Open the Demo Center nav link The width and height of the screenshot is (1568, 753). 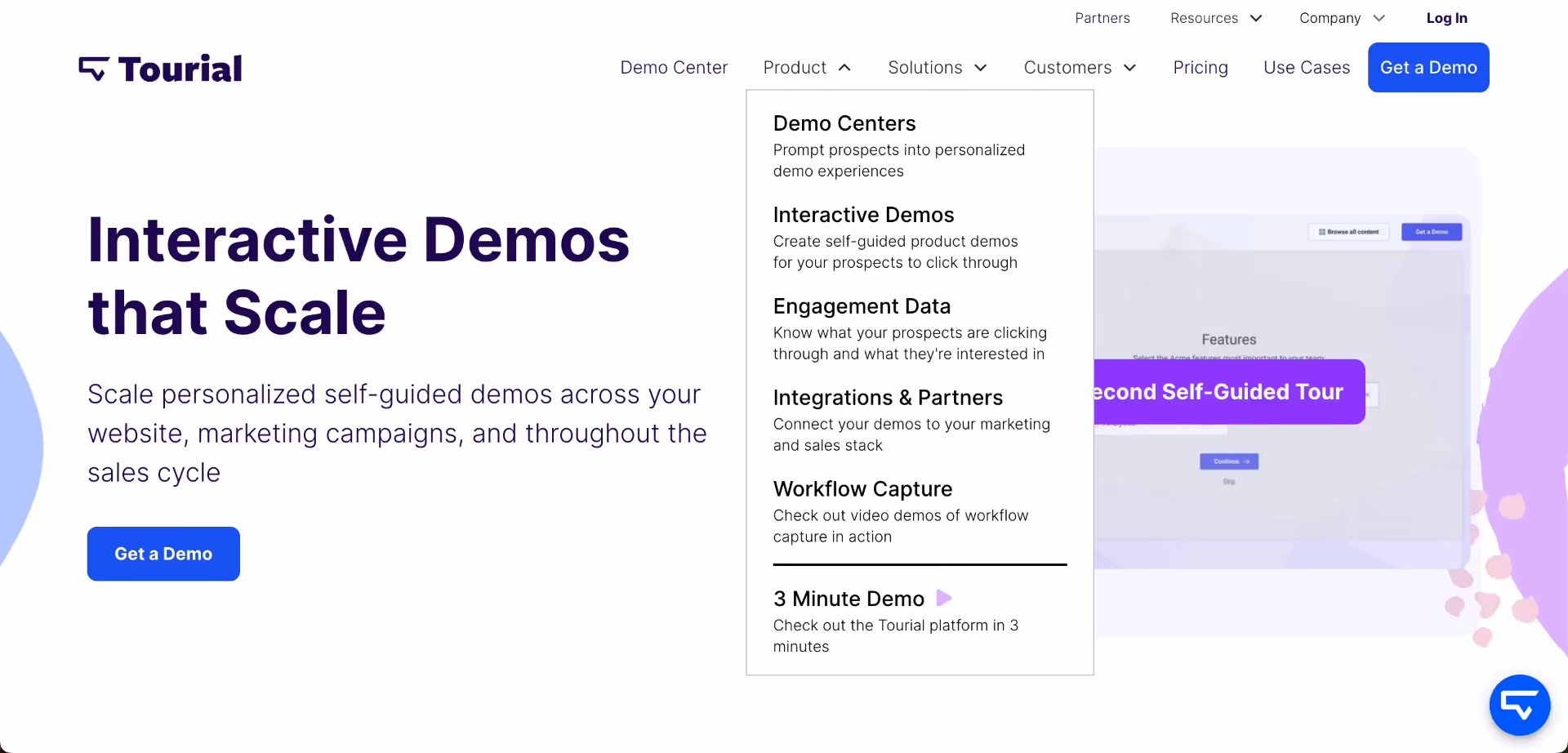point(674,68)
